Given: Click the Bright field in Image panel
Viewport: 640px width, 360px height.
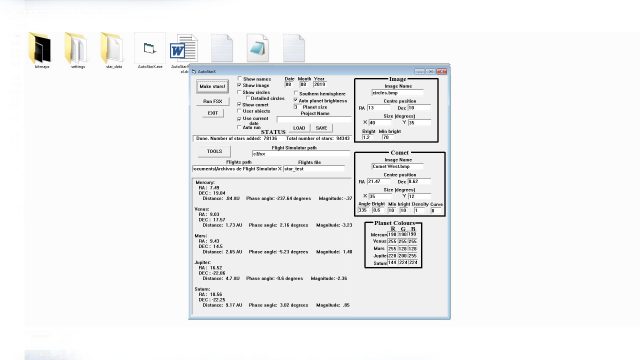Looking at the screenshot, I should [367, 137].
